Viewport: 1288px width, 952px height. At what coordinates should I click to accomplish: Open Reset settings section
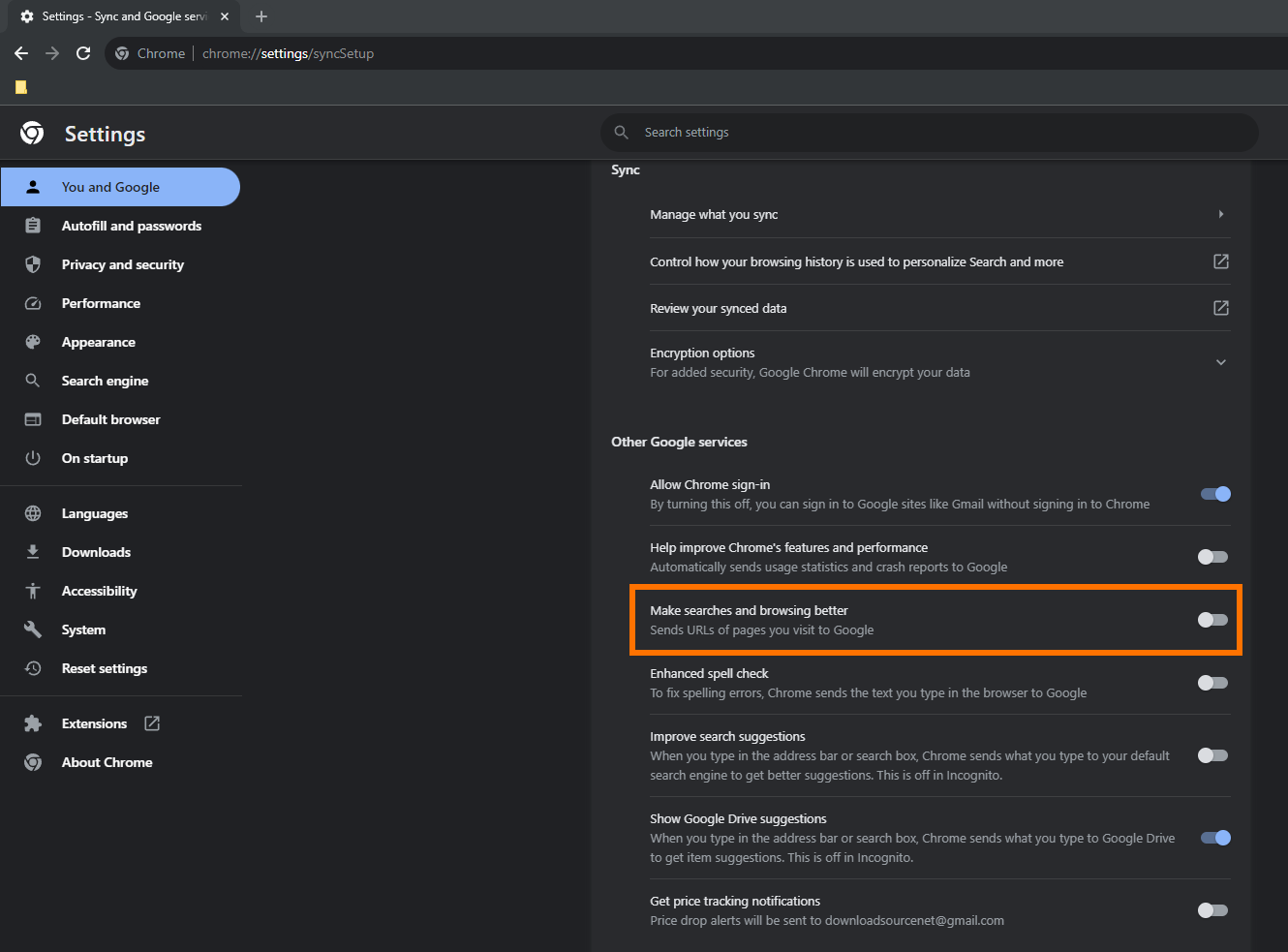(121, 668)
